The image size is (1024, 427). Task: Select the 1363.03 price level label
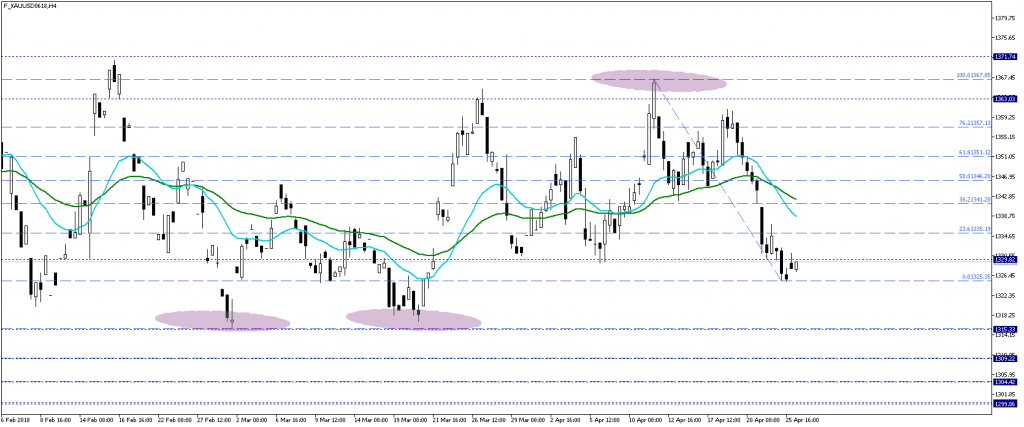[1004, 99]
